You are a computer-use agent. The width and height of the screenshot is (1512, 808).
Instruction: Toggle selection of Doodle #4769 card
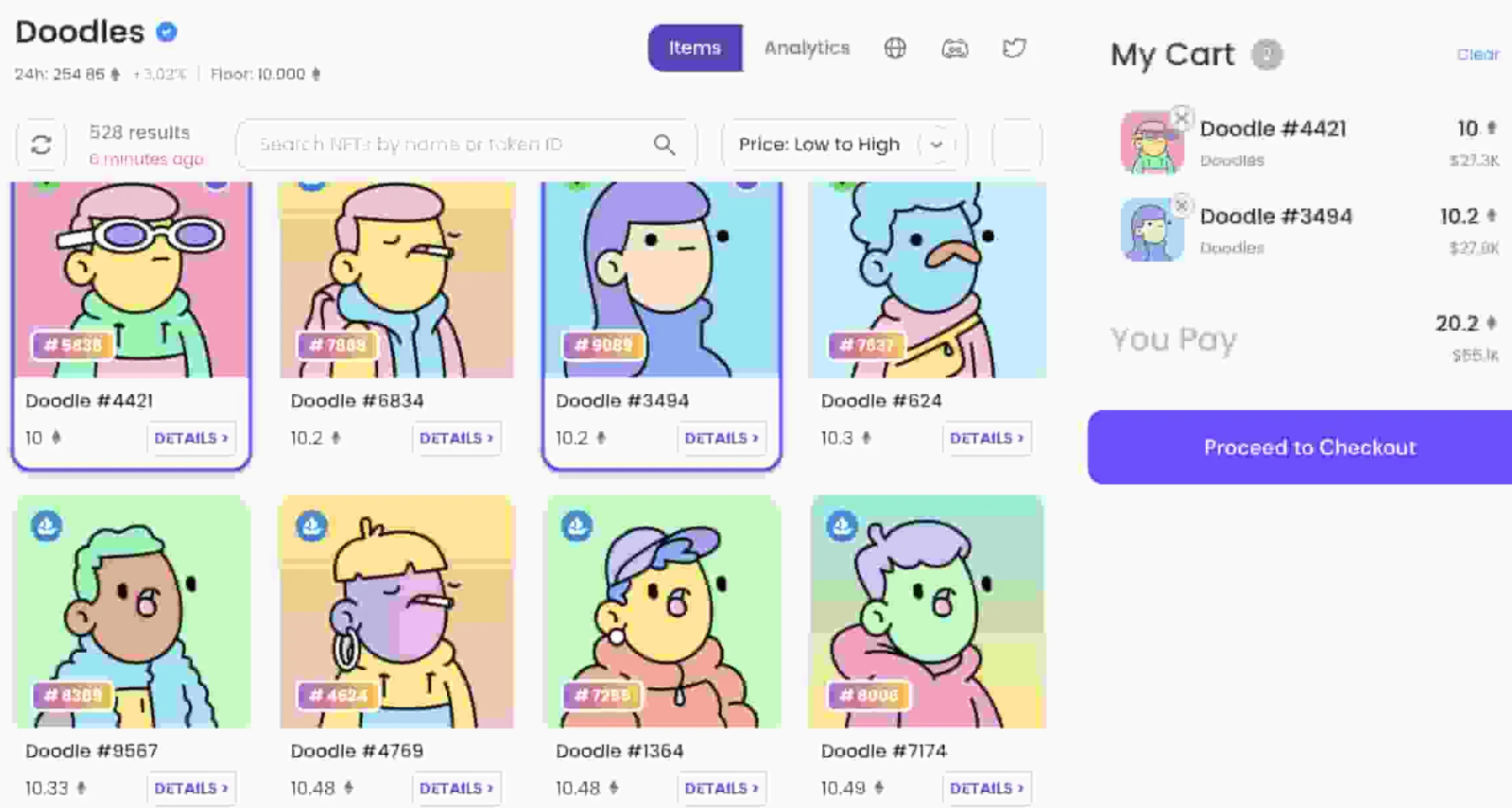click(397, 611)
